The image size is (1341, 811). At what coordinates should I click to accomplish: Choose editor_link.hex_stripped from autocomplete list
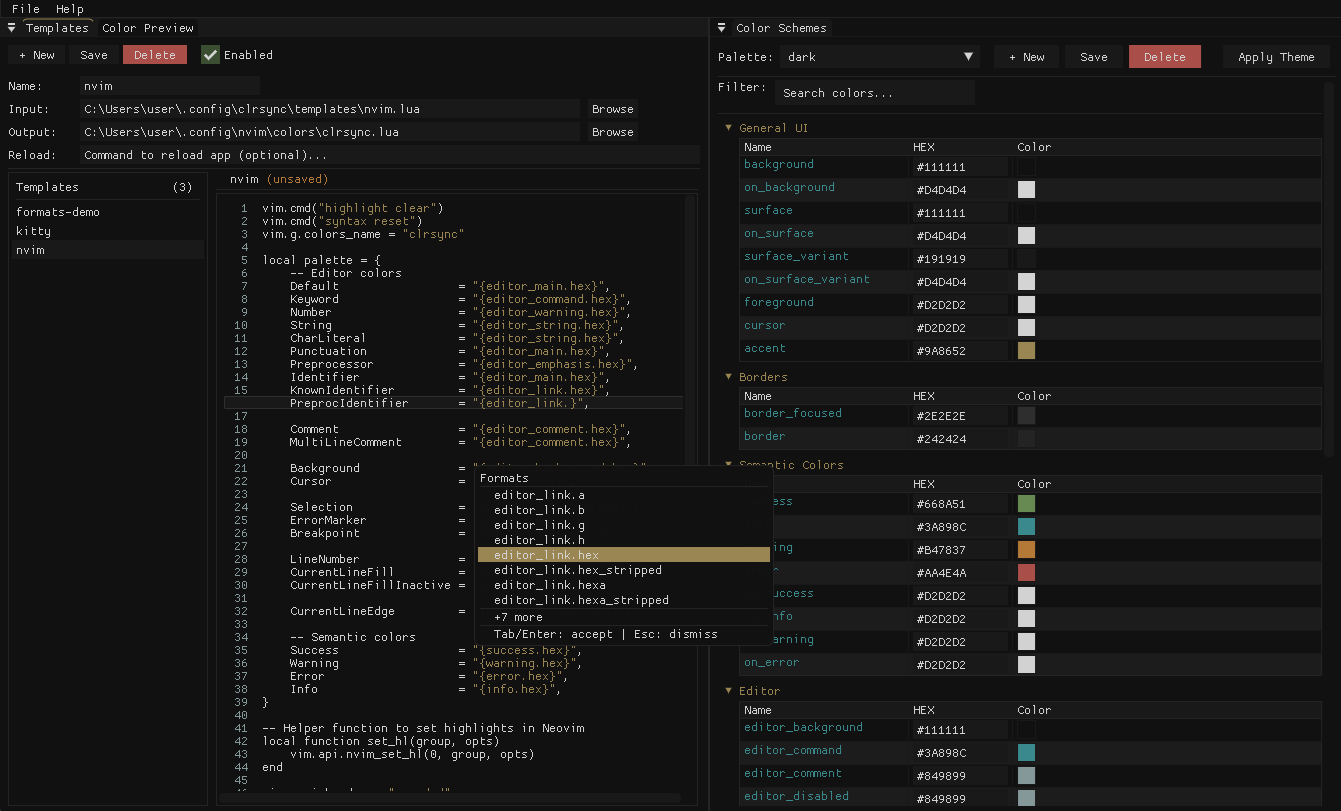[578, 570]
